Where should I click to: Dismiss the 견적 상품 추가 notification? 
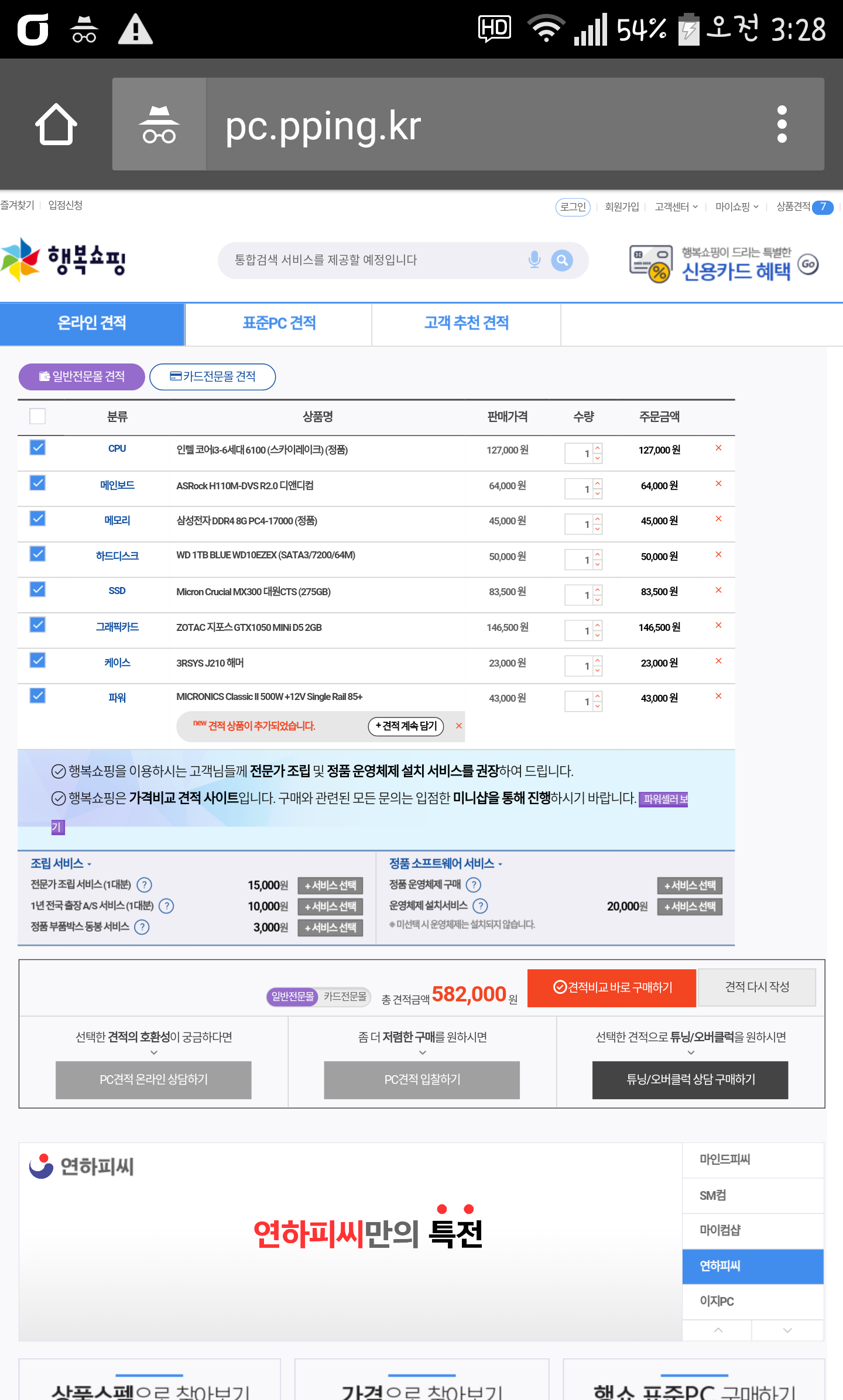[459, 726]
